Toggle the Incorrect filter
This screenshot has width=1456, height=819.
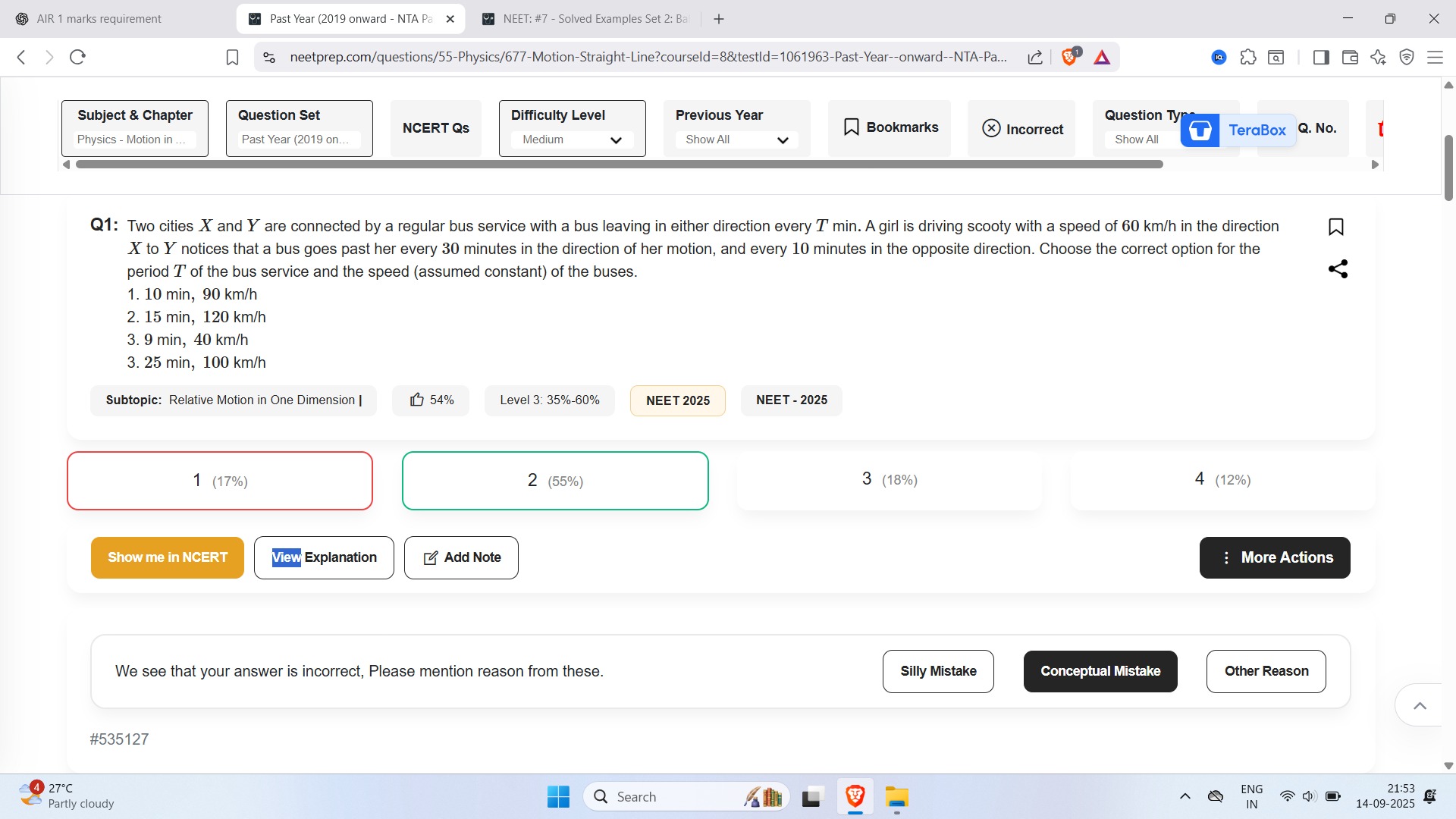[1021, 129]
